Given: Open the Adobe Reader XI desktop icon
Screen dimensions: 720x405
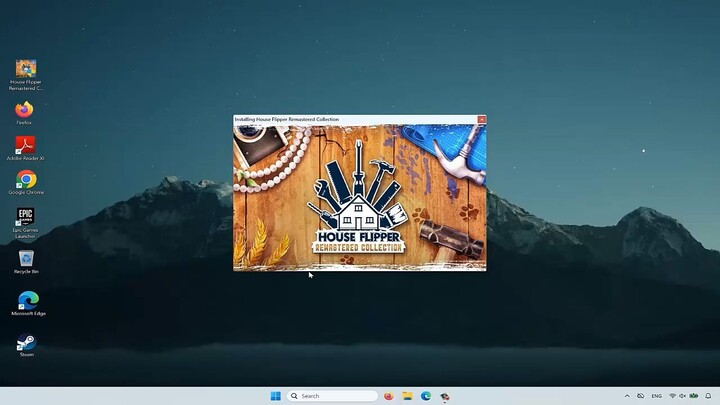Looking at the screenshot, I should [25, 148].
